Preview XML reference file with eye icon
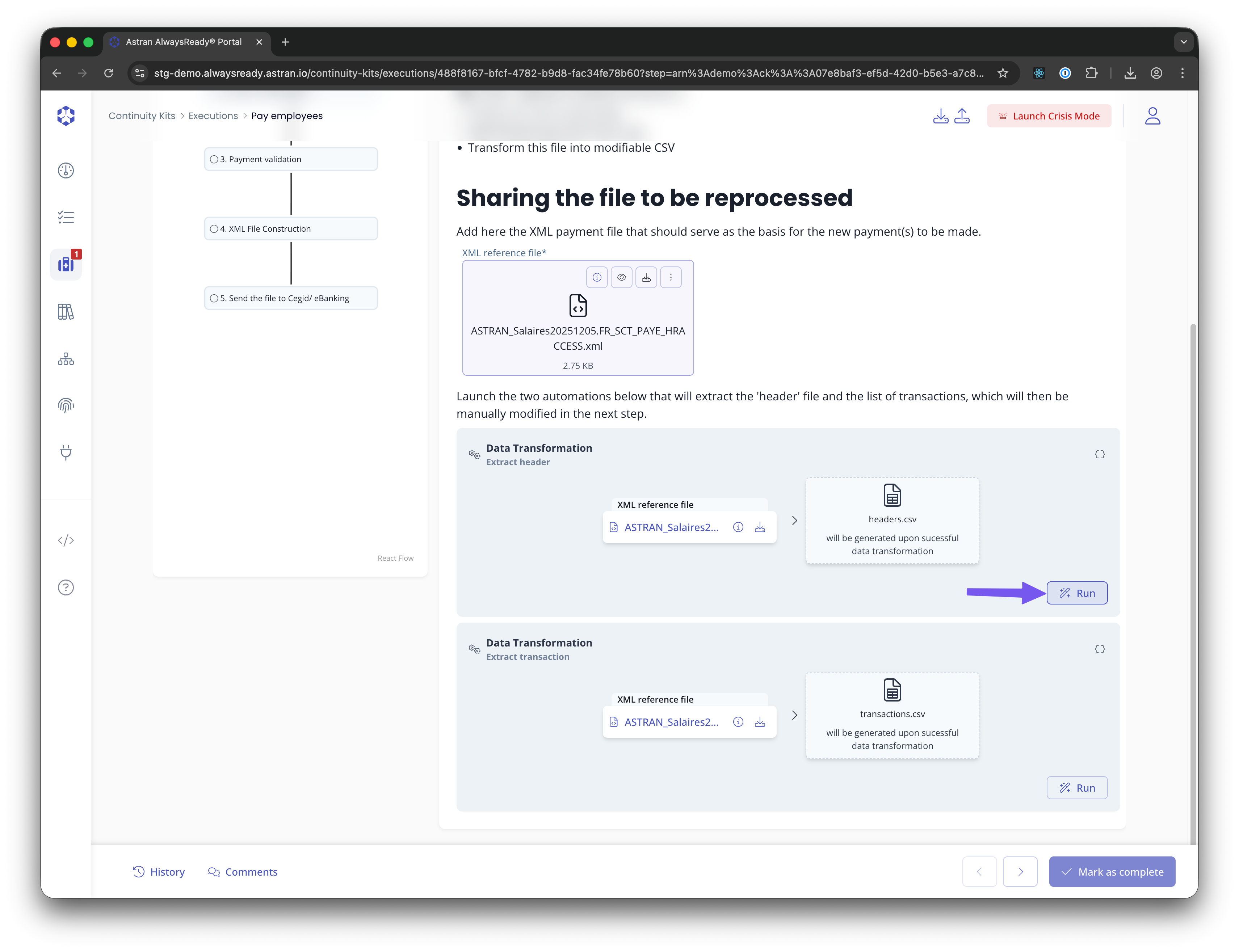The height and width of the screenshot is (952, 1239). point(622,277)
